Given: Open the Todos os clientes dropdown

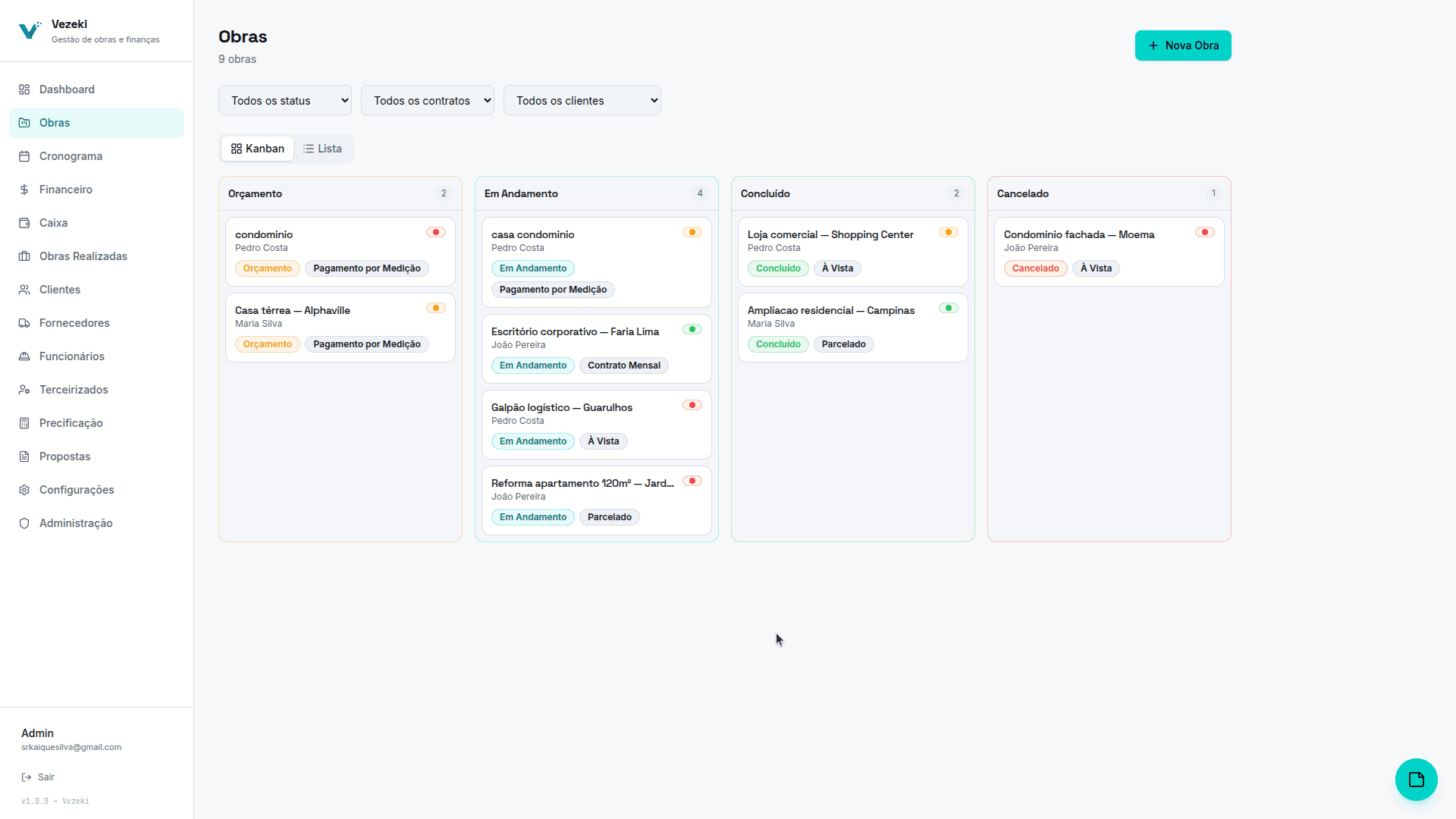Looking at the screenshot, I should [582, 100].
